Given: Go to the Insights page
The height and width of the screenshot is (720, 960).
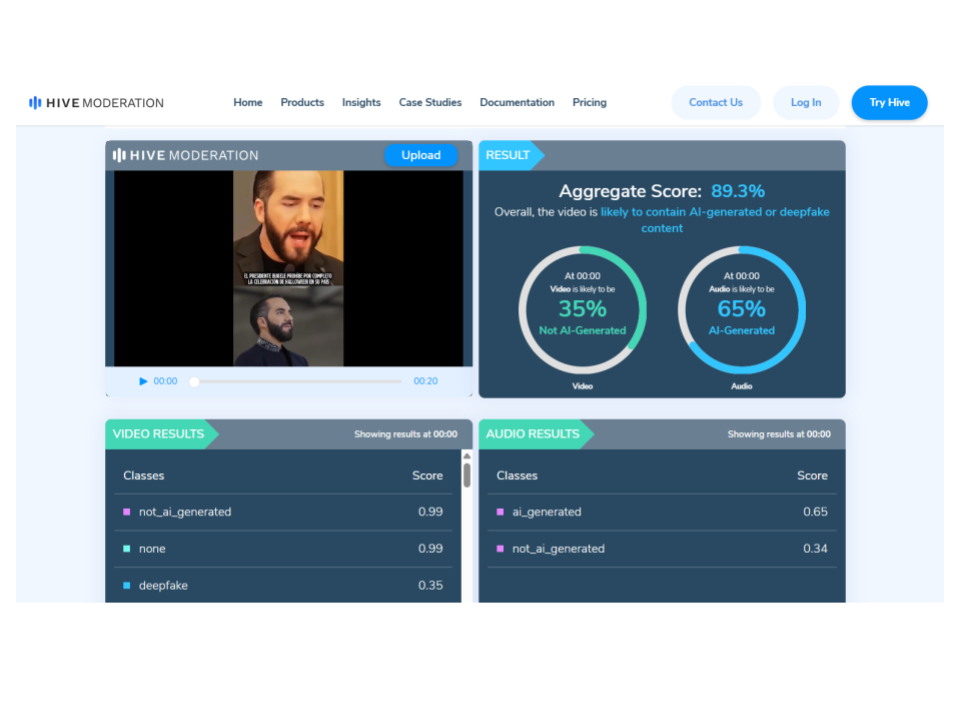Looking at the screenshot, I should pos(361,103).
